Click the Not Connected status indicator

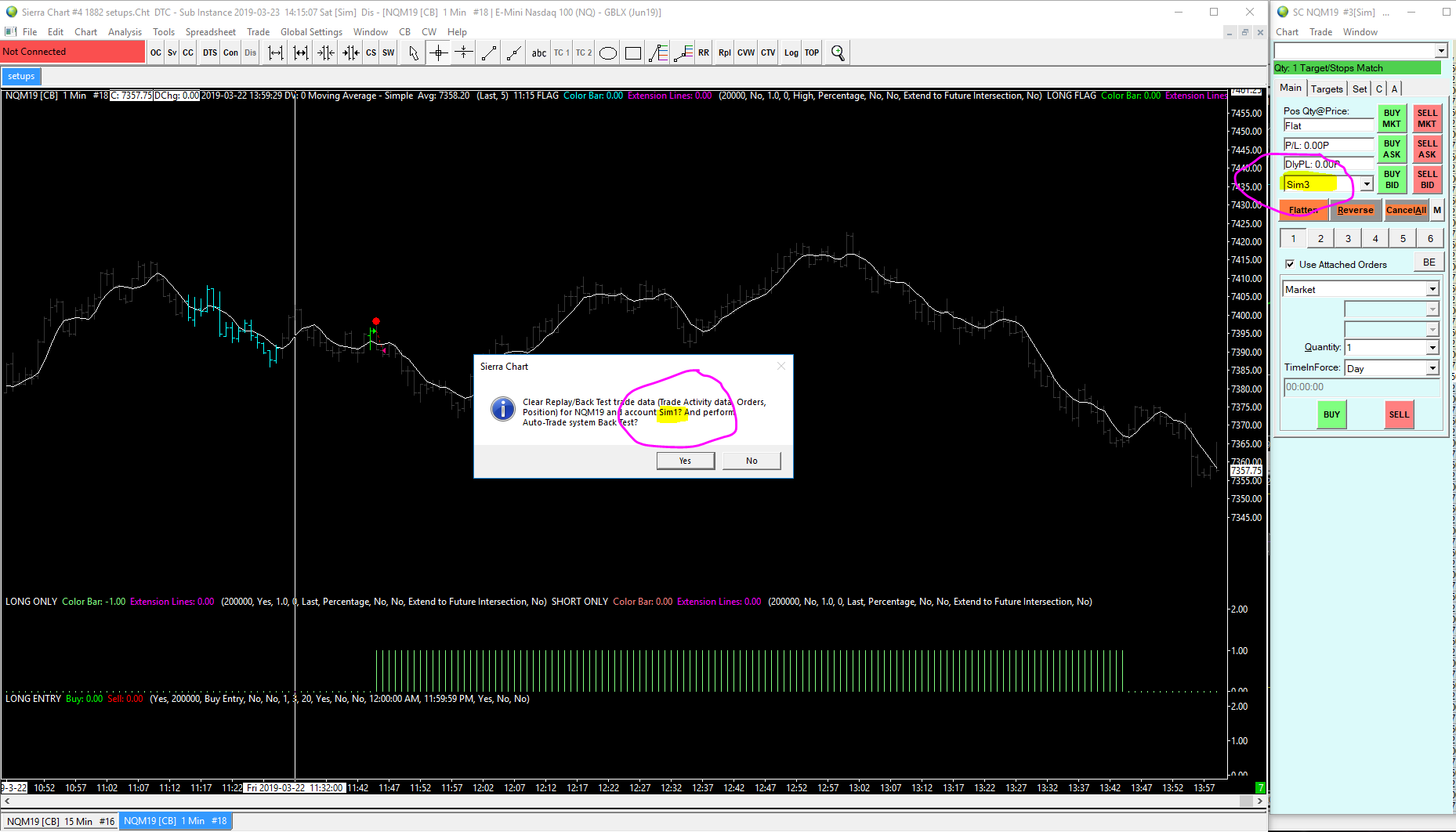pos(73,52)
